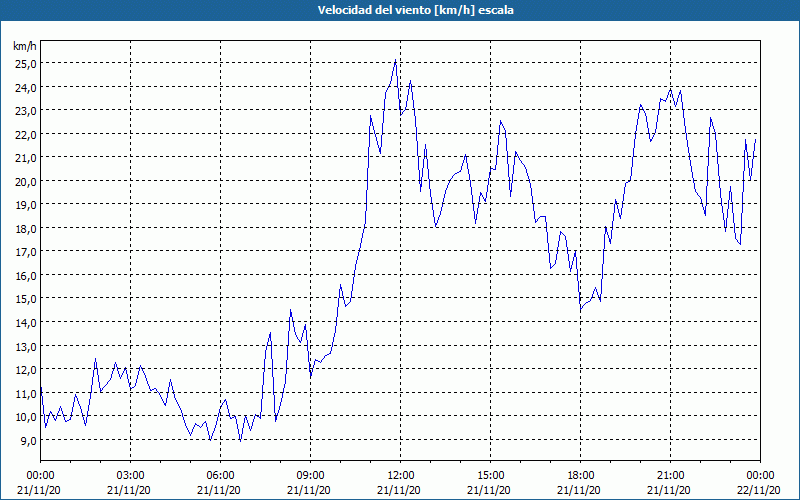The height and width of the screenshot is (500, 800).
Task: Click the 24,0 y-axis label
Action: pos(25,88)
